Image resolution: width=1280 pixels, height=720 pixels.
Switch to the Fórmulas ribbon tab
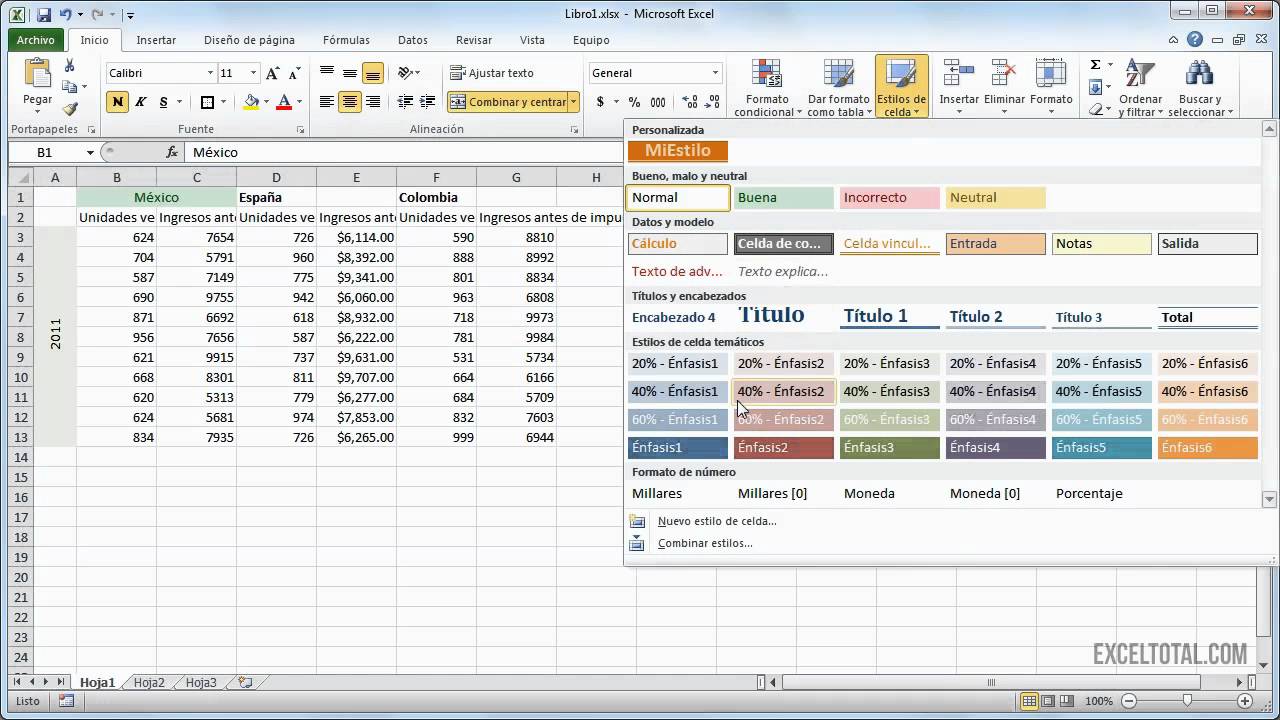point(346,40)
